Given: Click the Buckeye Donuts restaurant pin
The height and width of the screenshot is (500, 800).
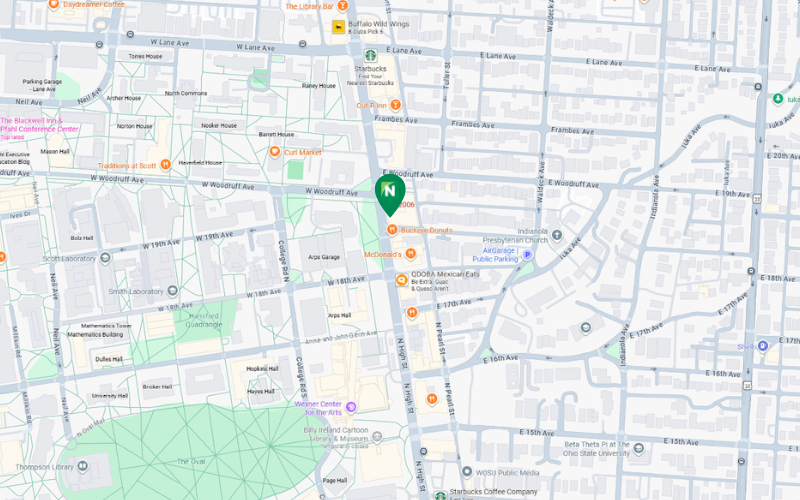Looking at the screenshot, I should click(392, 230).
